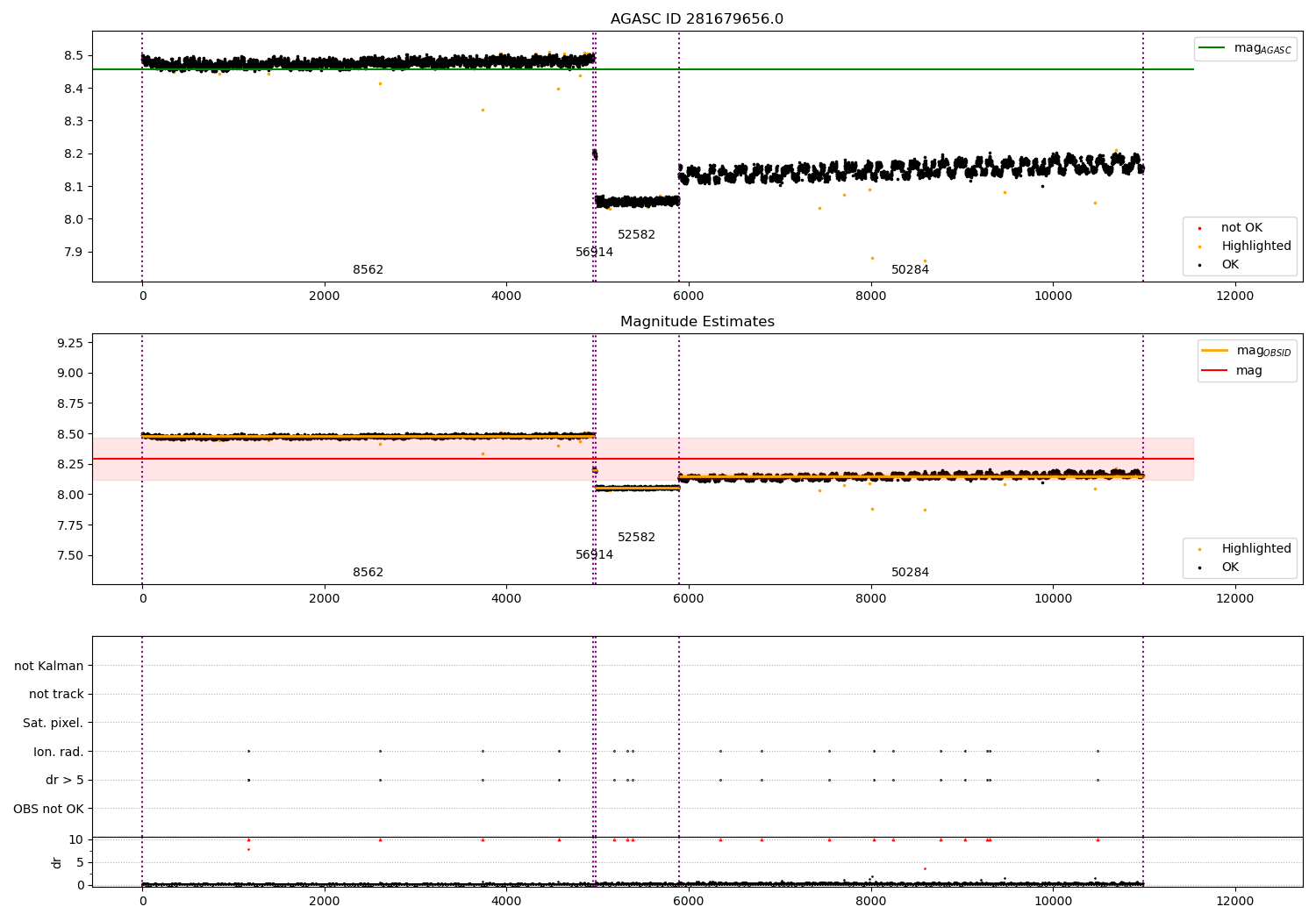Click obsid label '52582' in the middle plot
This screenshot has width=1316, height=921.
[x=636, y=538]
